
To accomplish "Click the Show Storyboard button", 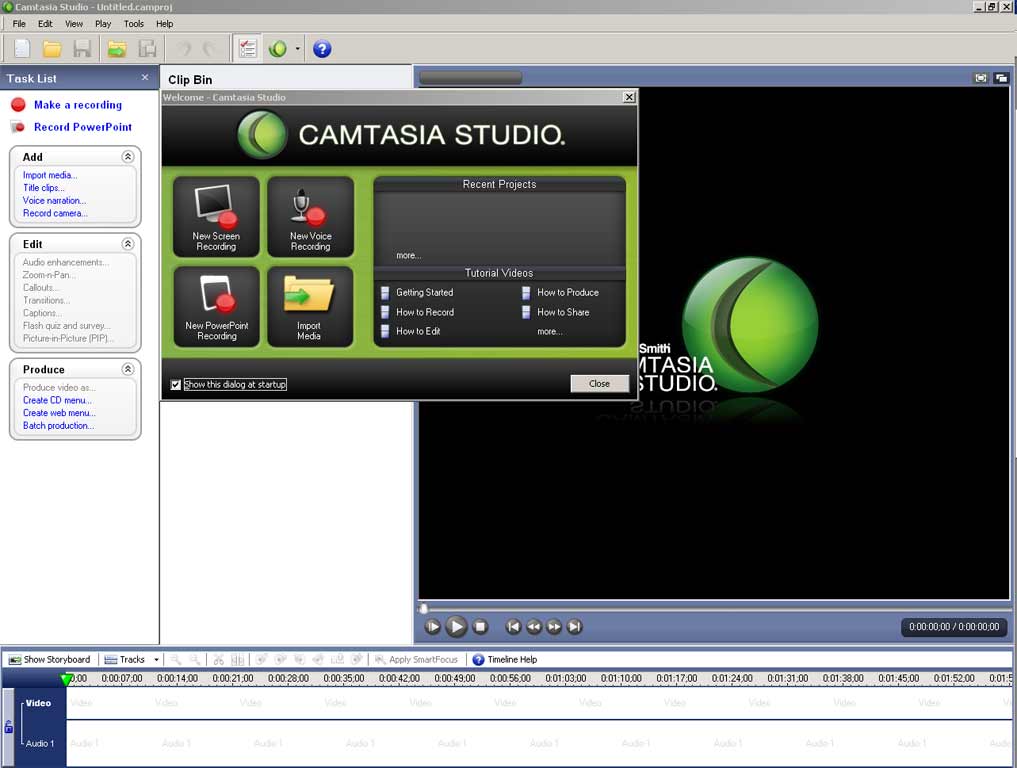I will pos(49,660).
